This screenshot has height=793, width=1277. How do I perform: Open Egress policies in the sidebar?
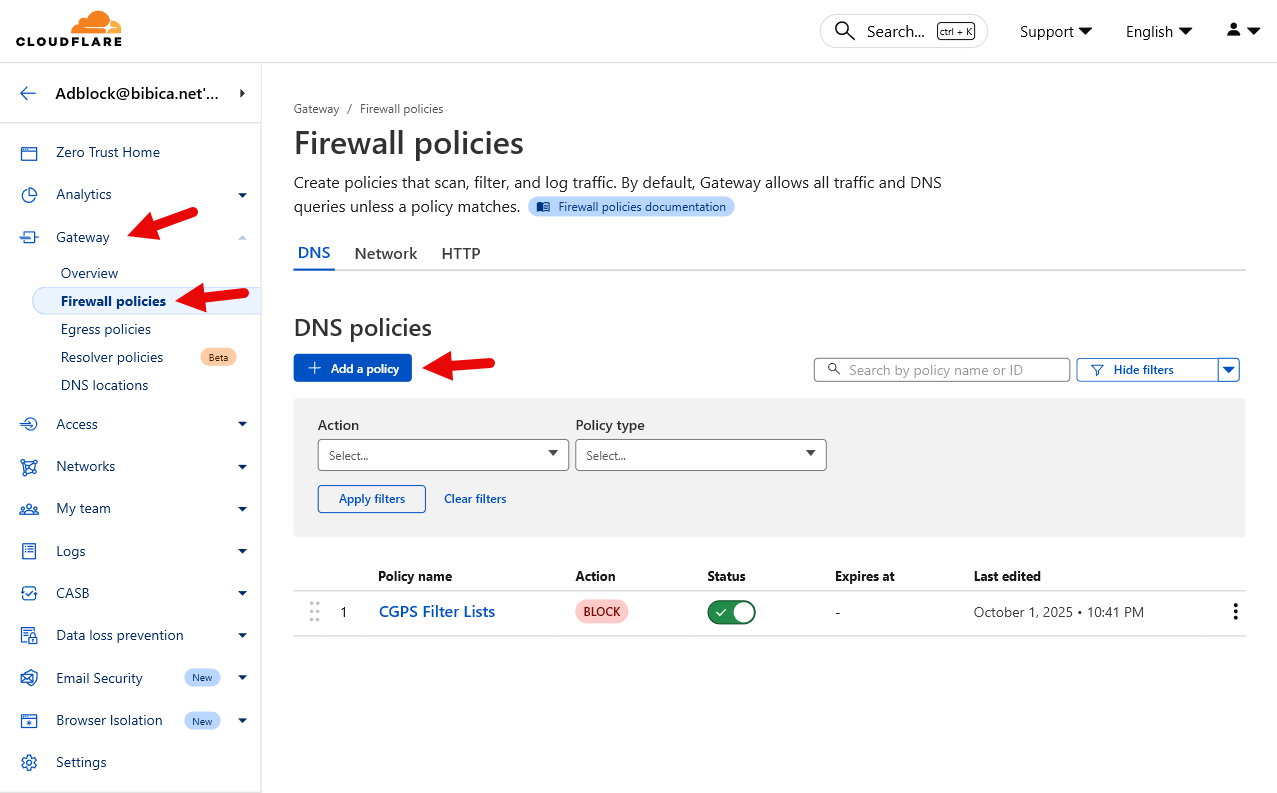pos(106,329)
